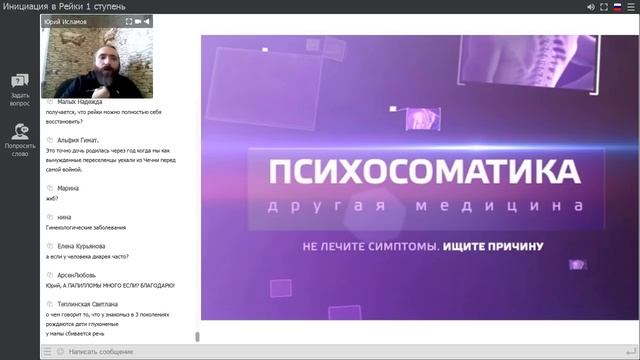Image resolution: width=640 pixels, height=360 pixels.
Task: Expand presenter video to fullscreen
Action: 129,21
